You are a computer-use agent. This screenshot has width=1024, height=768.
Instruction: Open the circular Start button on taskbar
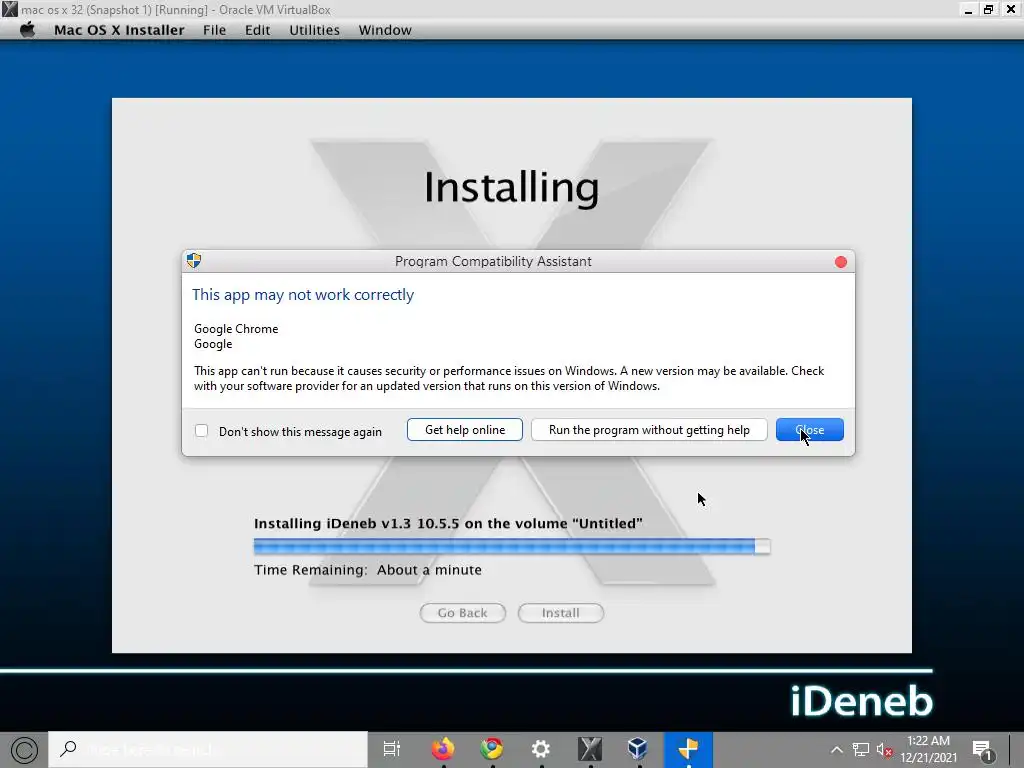pos(24,750)
